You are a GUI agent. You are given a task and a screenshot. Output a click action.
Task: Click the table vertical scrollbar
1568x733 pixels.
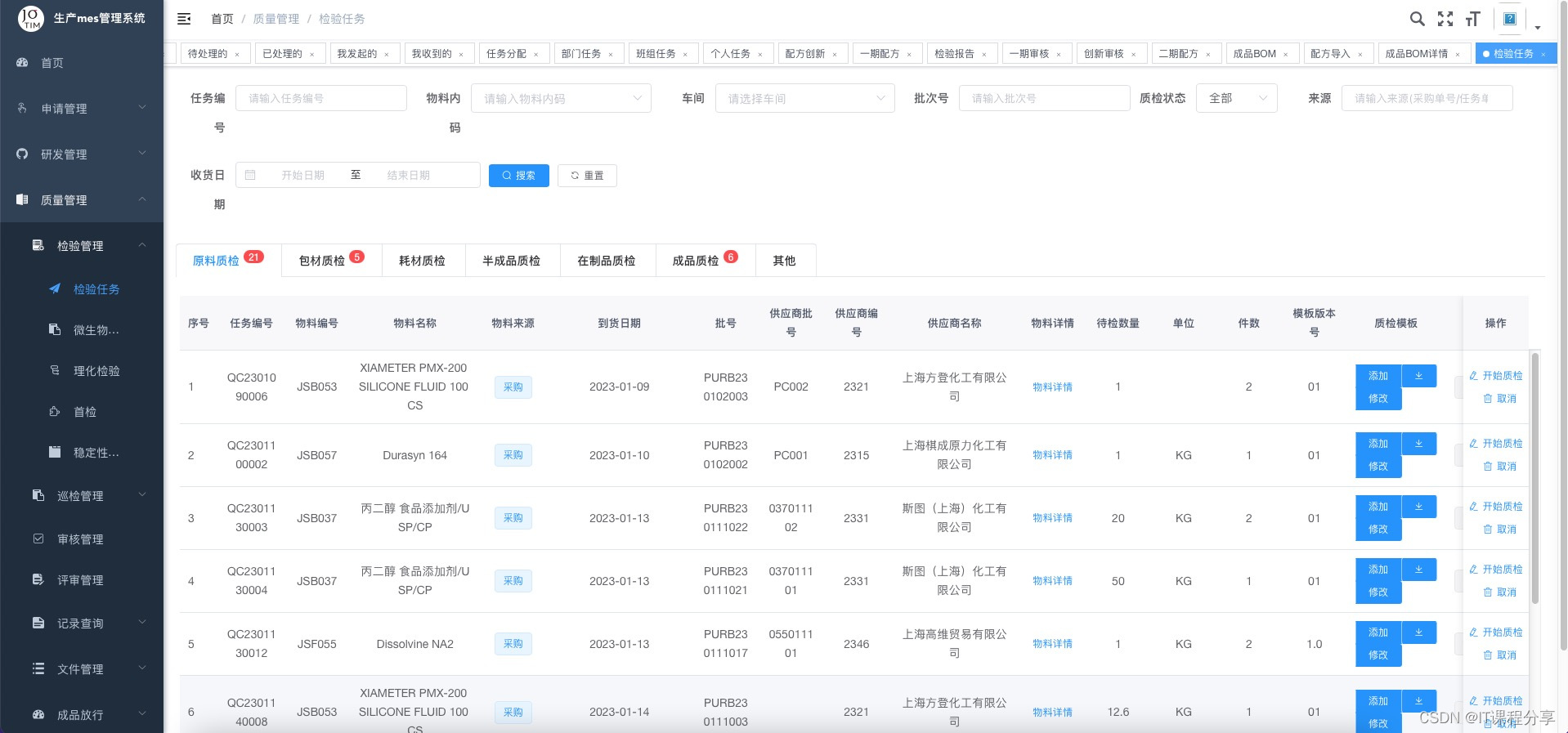(1535, 478)
